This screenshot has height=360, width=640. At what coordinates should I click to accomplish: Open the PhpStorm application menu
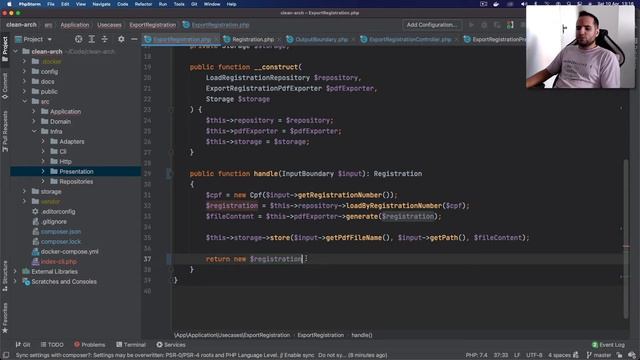(29, 4)
